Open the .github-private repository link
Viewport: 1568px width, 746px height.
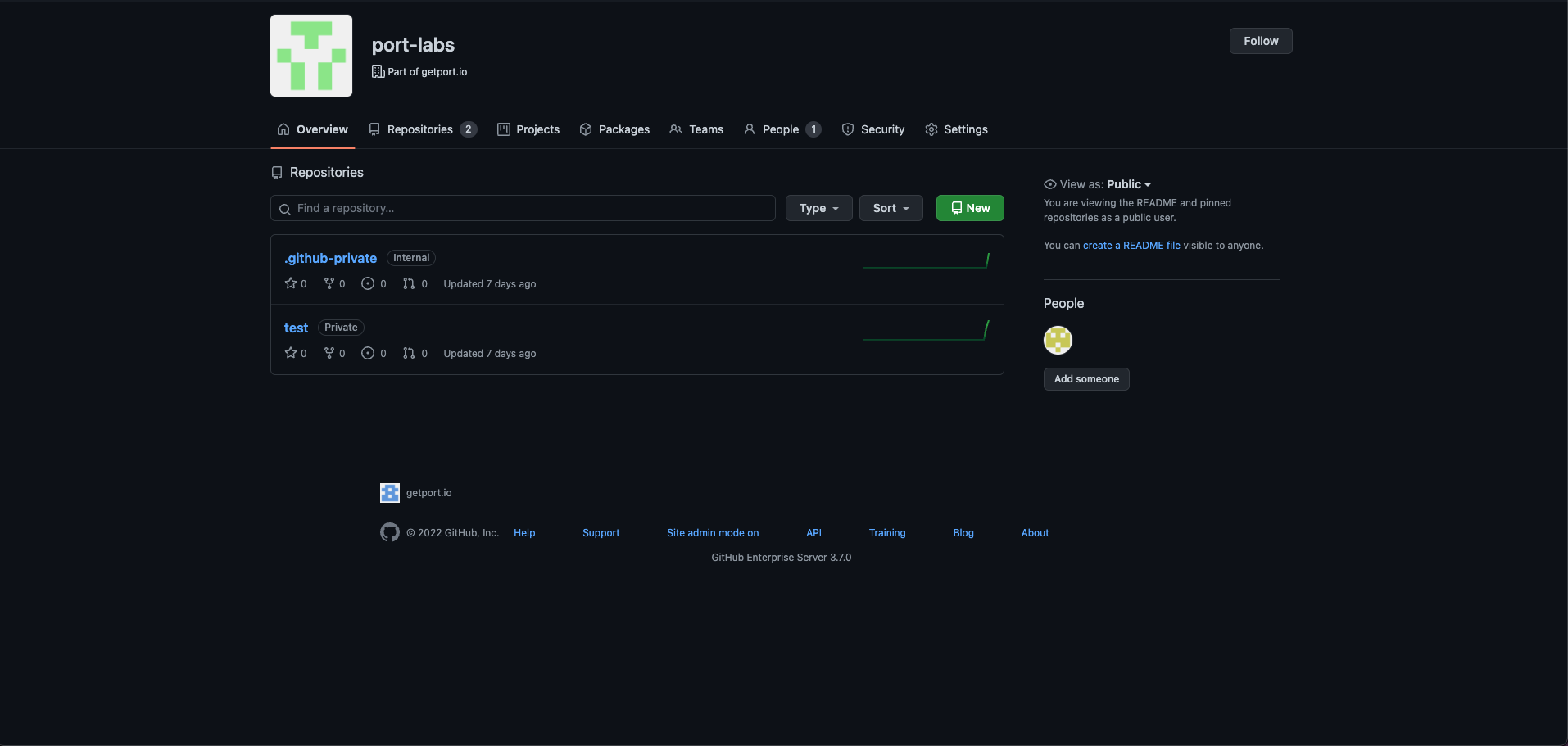(x=330, y=258)
